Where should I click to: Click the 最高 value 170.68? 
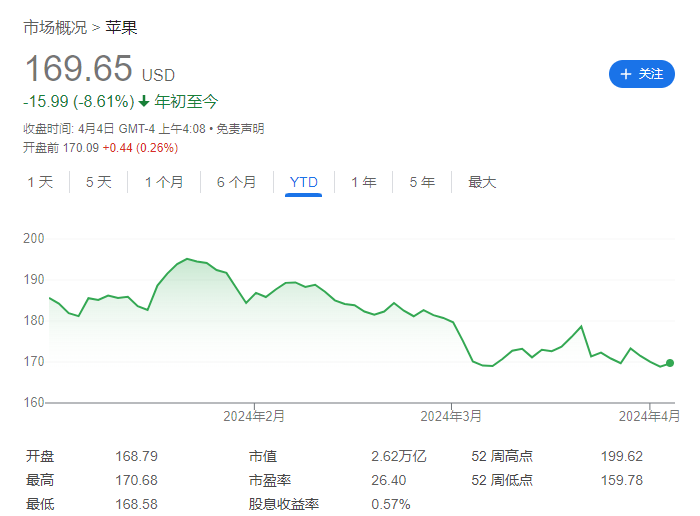pyautogui.click(x=137, y=480)
